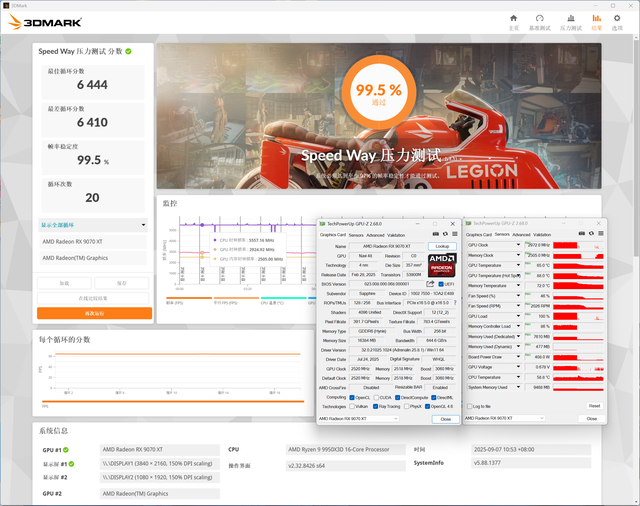Click the 保存 save button
Screen dimensions: 640x506
tap(122, 283)
